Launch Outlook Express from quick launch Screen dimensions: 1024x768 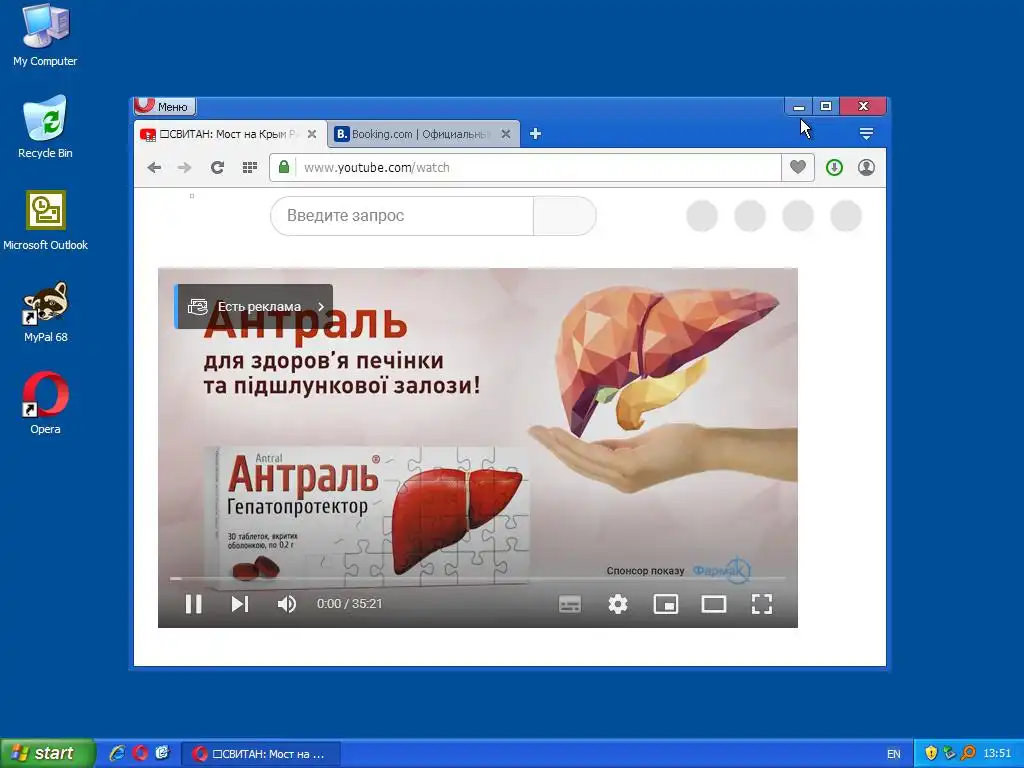pos(162,753)
